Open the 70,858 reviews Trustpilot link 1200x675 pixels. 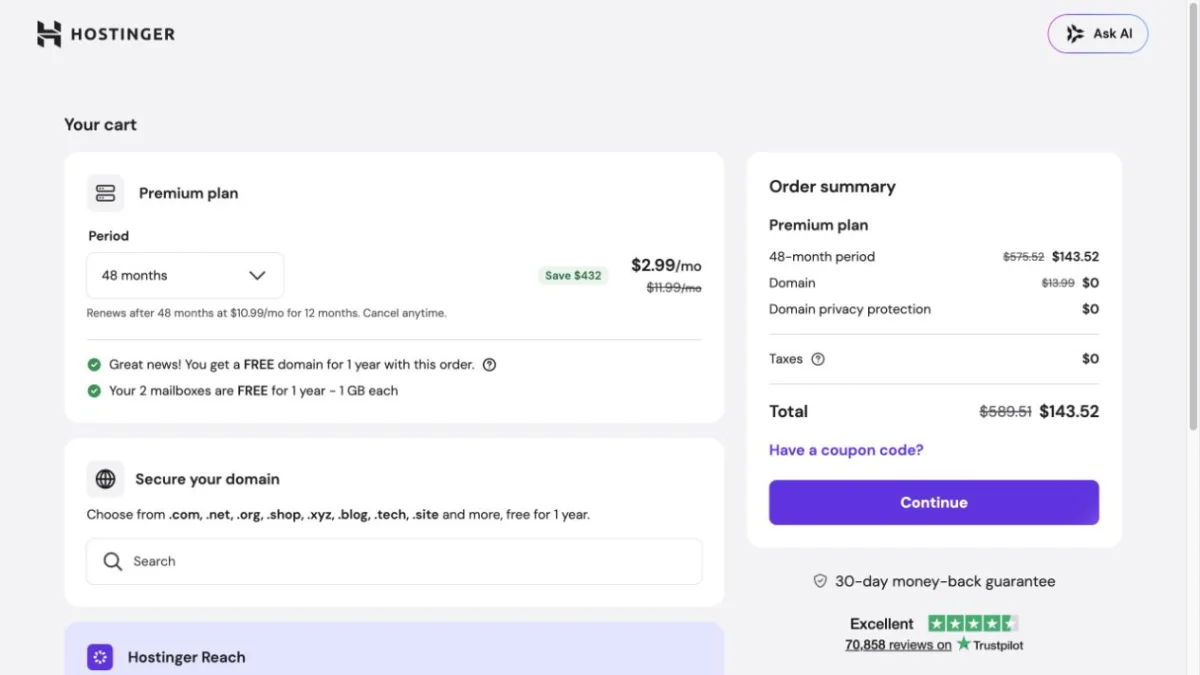(898, 645)
